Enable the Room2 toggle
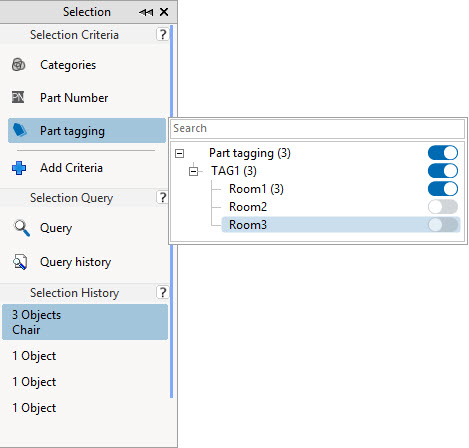 (x=443, y=207)
